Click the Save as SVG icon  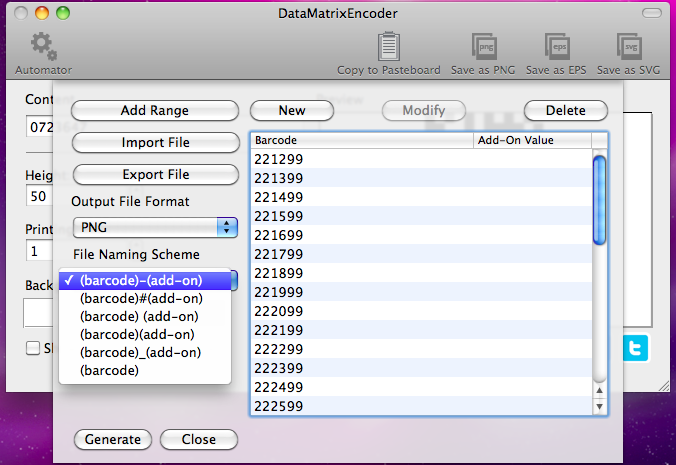point(629,46)
